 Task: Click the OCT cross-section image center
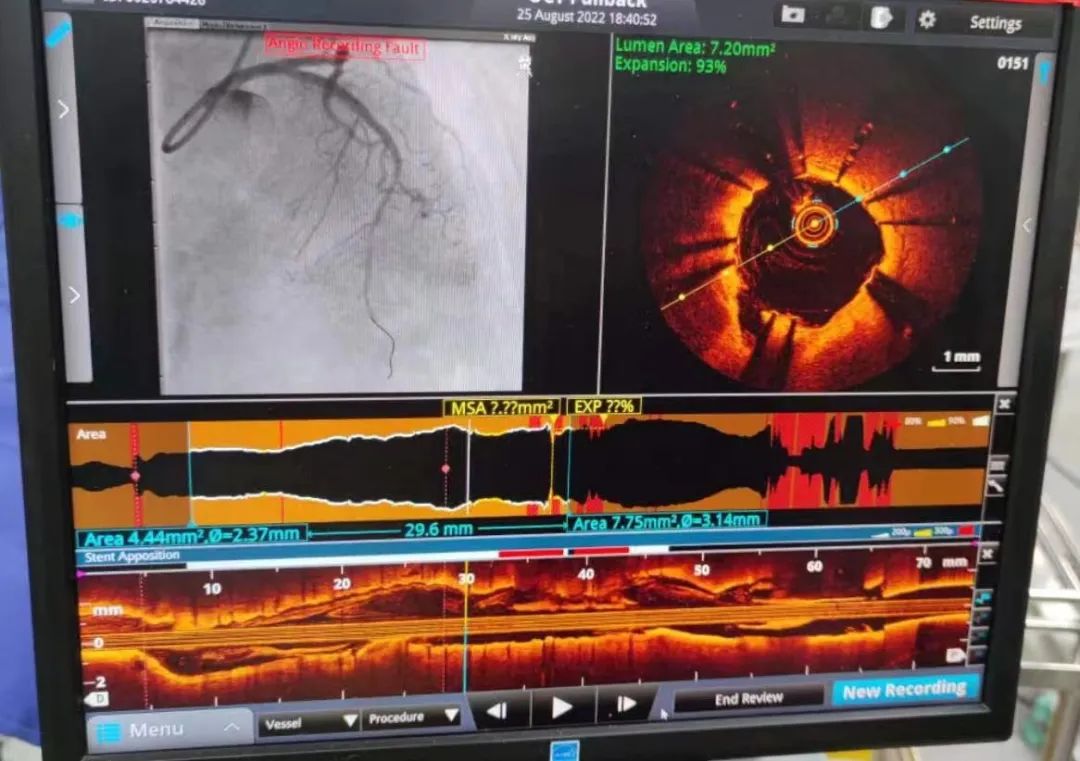(x=813, y=224)
